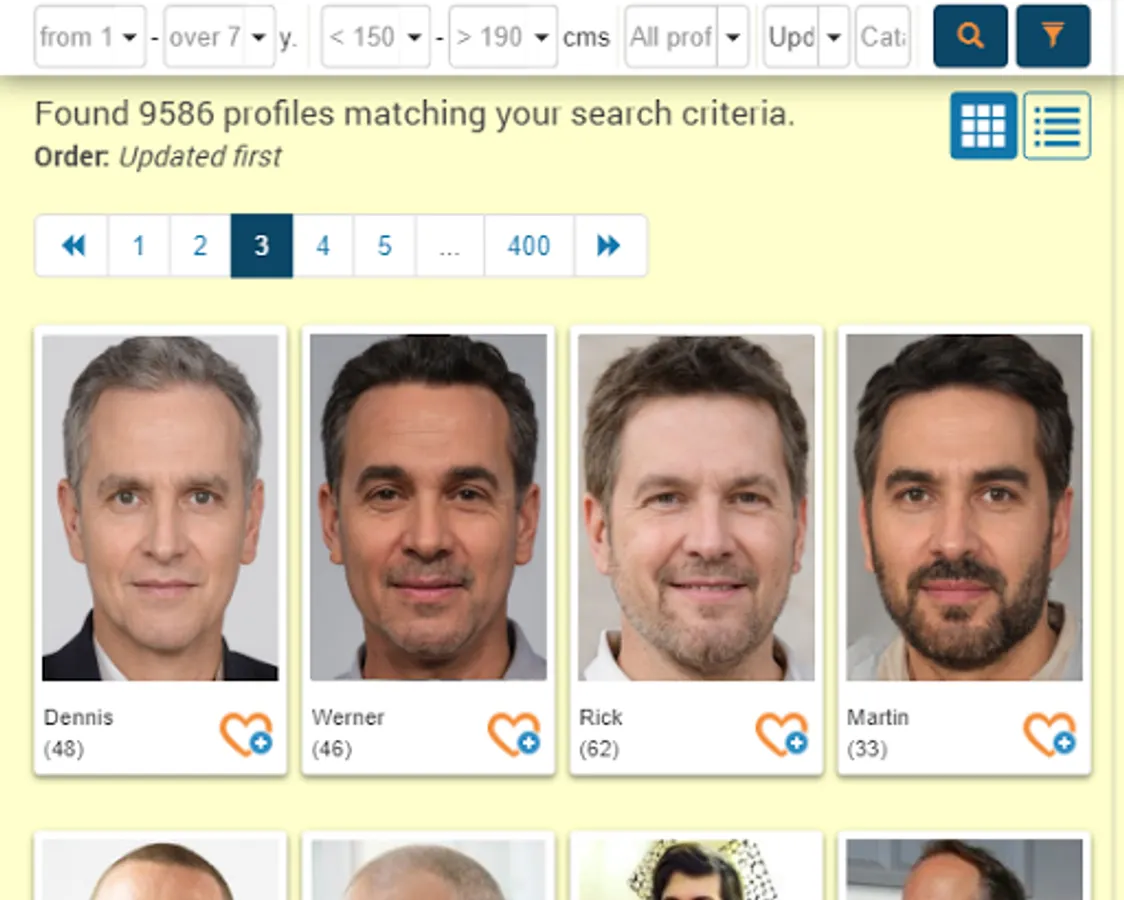Go to page 5
The image size is (1124, 900).
coord(384,246)
